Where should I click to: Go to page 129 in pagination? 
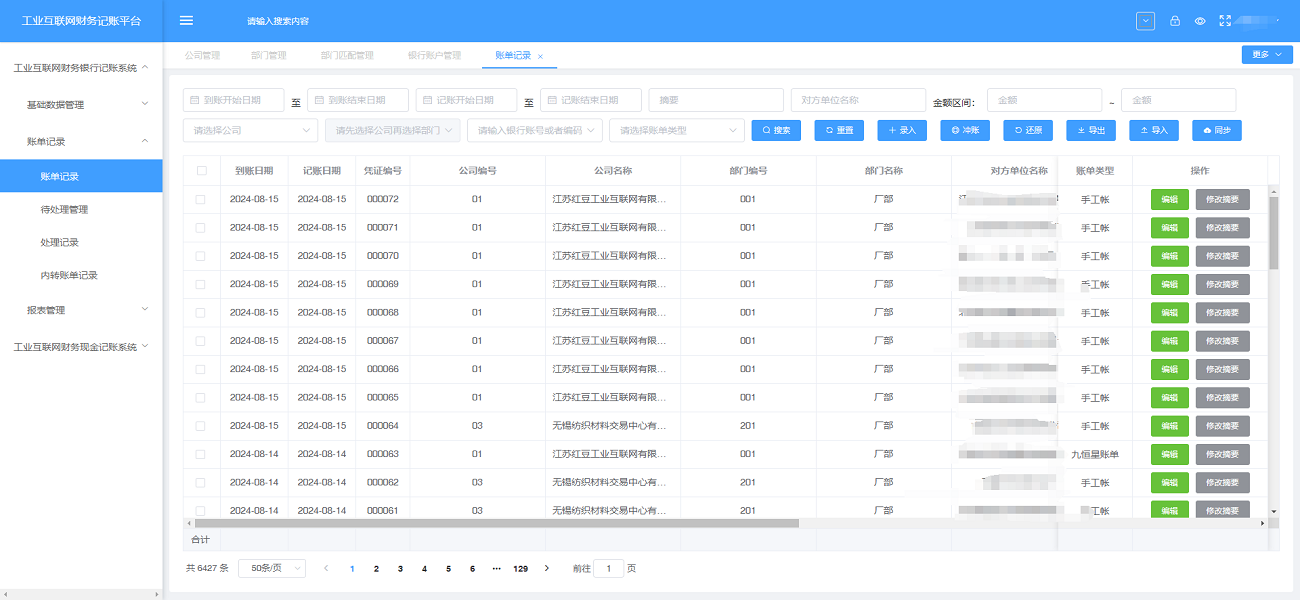520,568
